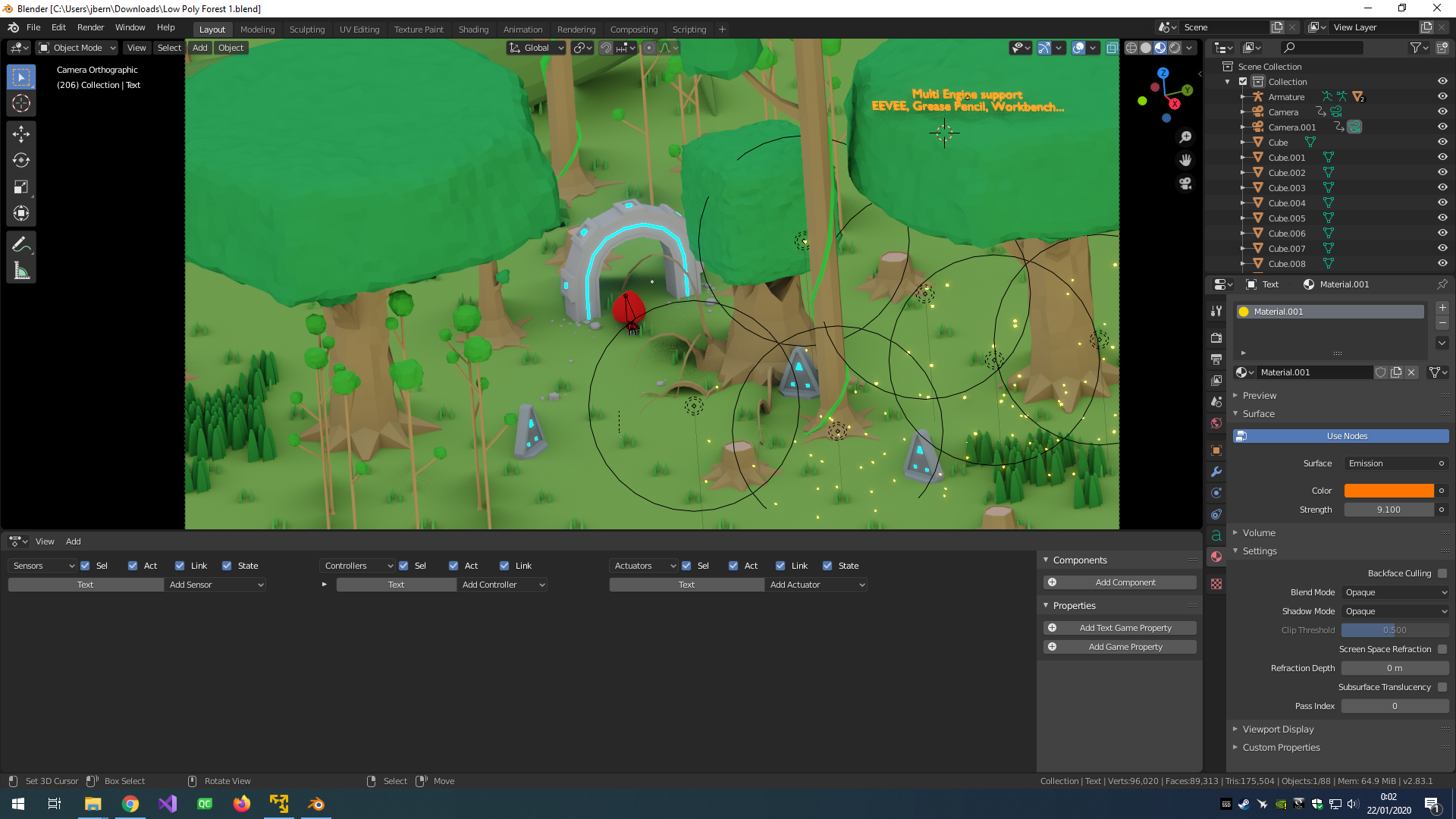Expand the Viewport Display panel
This screenshot has width=1456, height=819.
pyautogui.click(x=1278, y=729)
